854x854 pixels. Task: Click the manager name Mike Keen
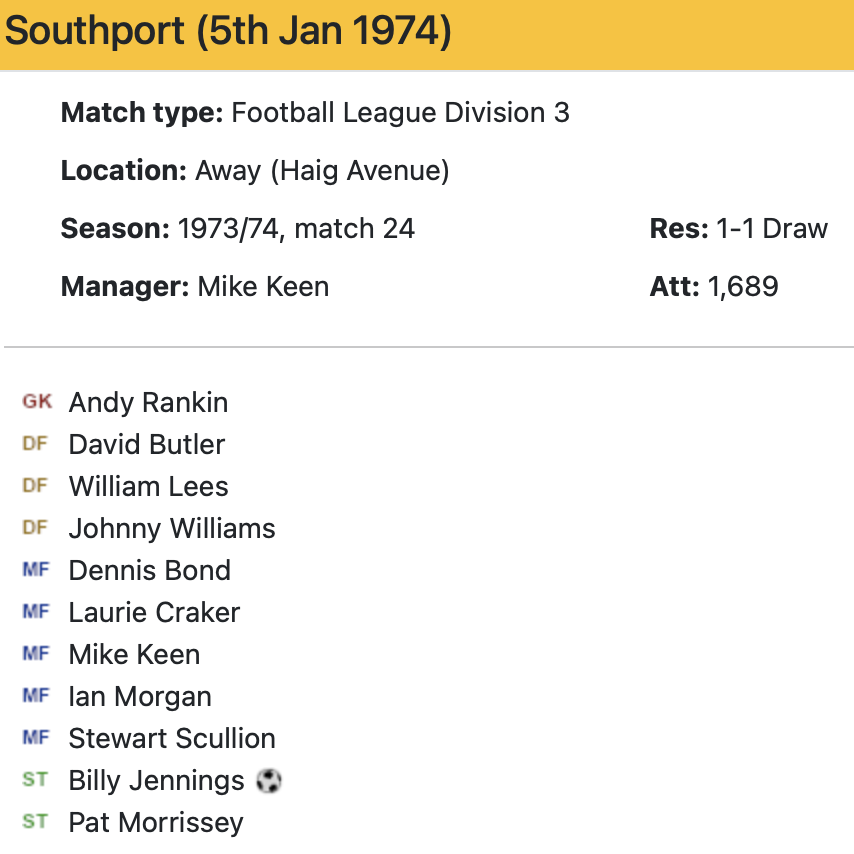pyautogui.click(x=263, y=287)
